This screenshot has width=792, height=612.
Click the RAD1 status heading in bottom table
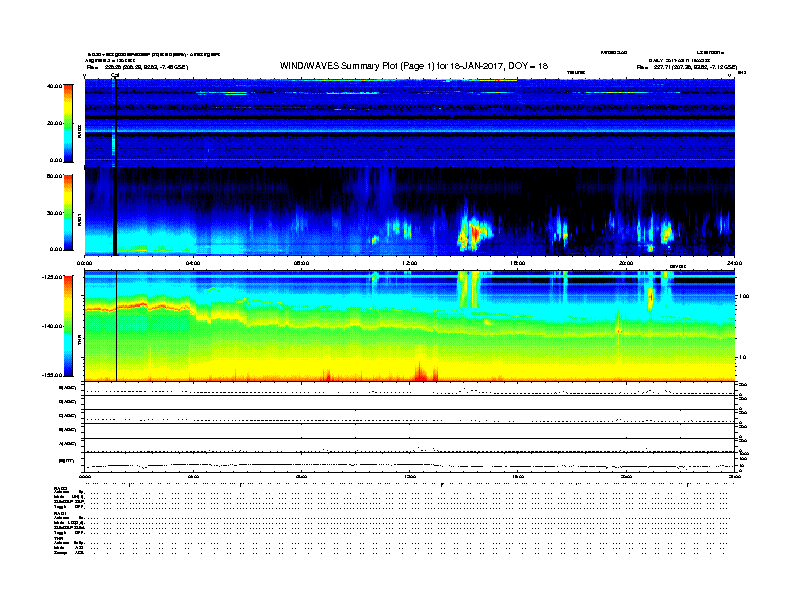pos(60,513)
